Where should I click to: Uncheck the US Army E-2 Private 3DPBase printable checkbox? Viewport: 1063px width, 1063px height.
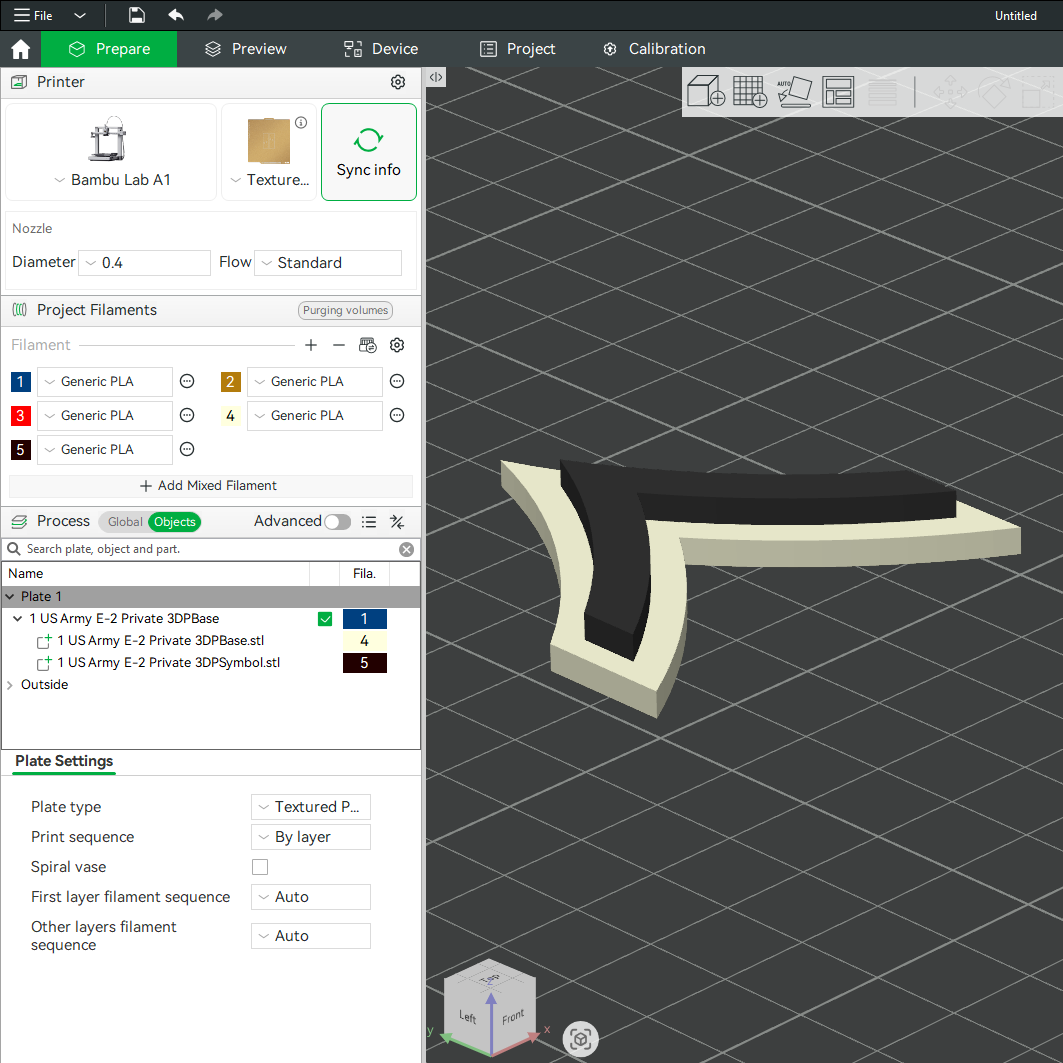tap(325, 618)
